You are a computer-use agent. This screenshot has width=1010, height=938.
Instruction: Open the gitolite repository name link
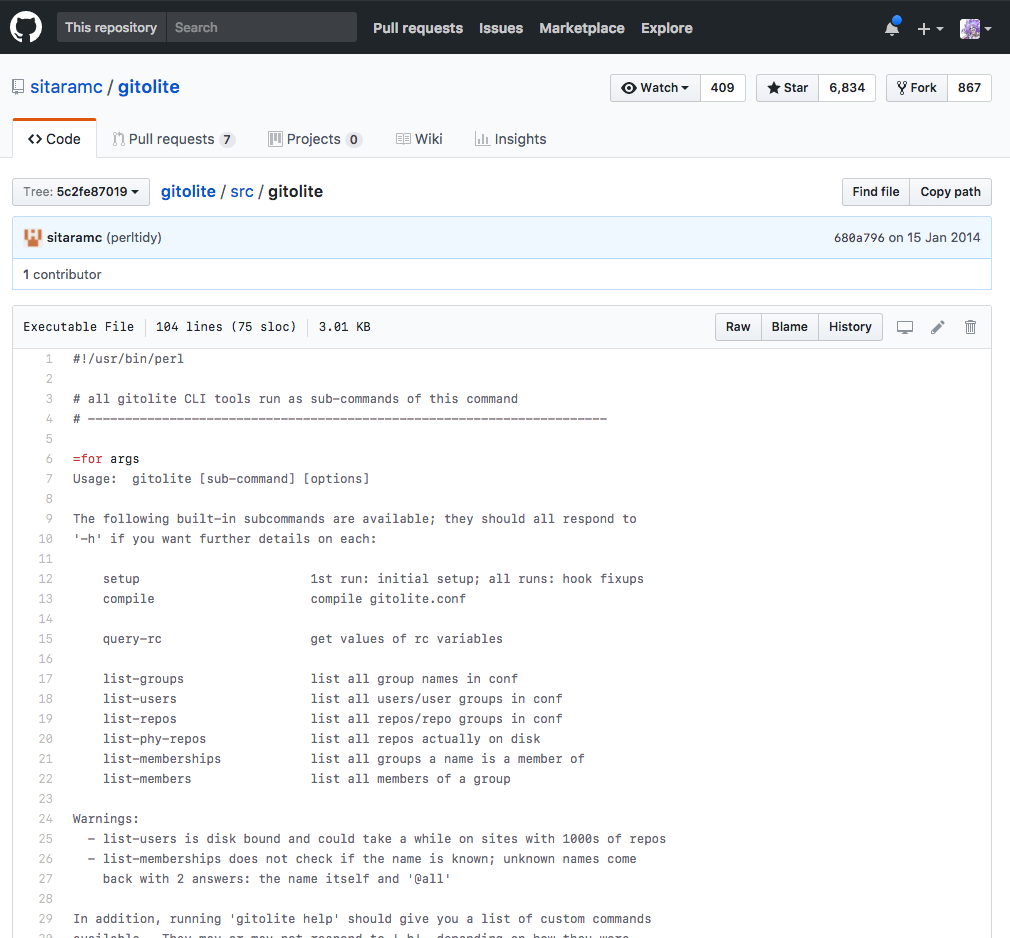click(149, 87)
